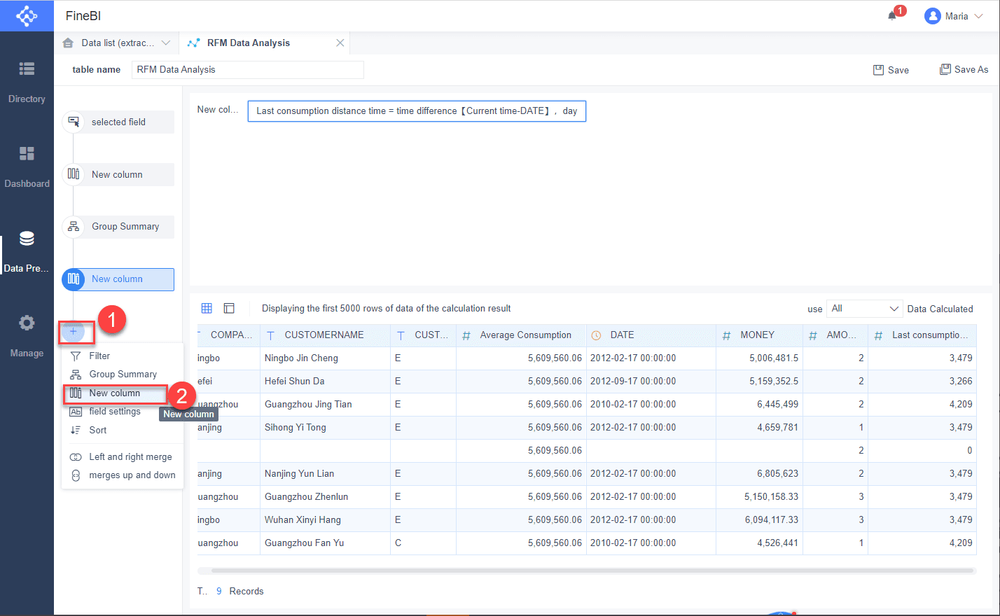Image resolution: width=1000 pixels, height=616 pixels.
Task: Expand the Data list tab dropdown
Action: 165,43
